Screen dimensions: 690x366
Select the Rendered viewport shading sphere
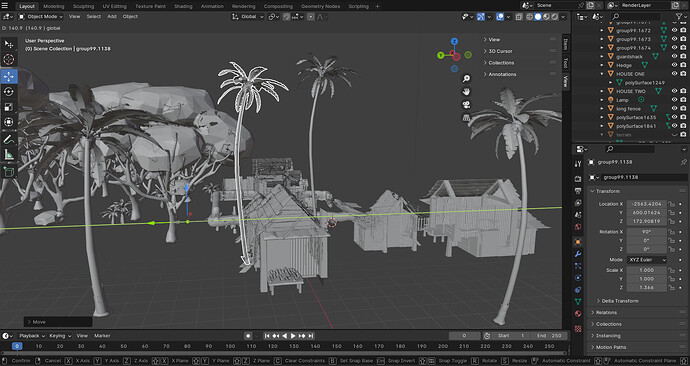555,17
